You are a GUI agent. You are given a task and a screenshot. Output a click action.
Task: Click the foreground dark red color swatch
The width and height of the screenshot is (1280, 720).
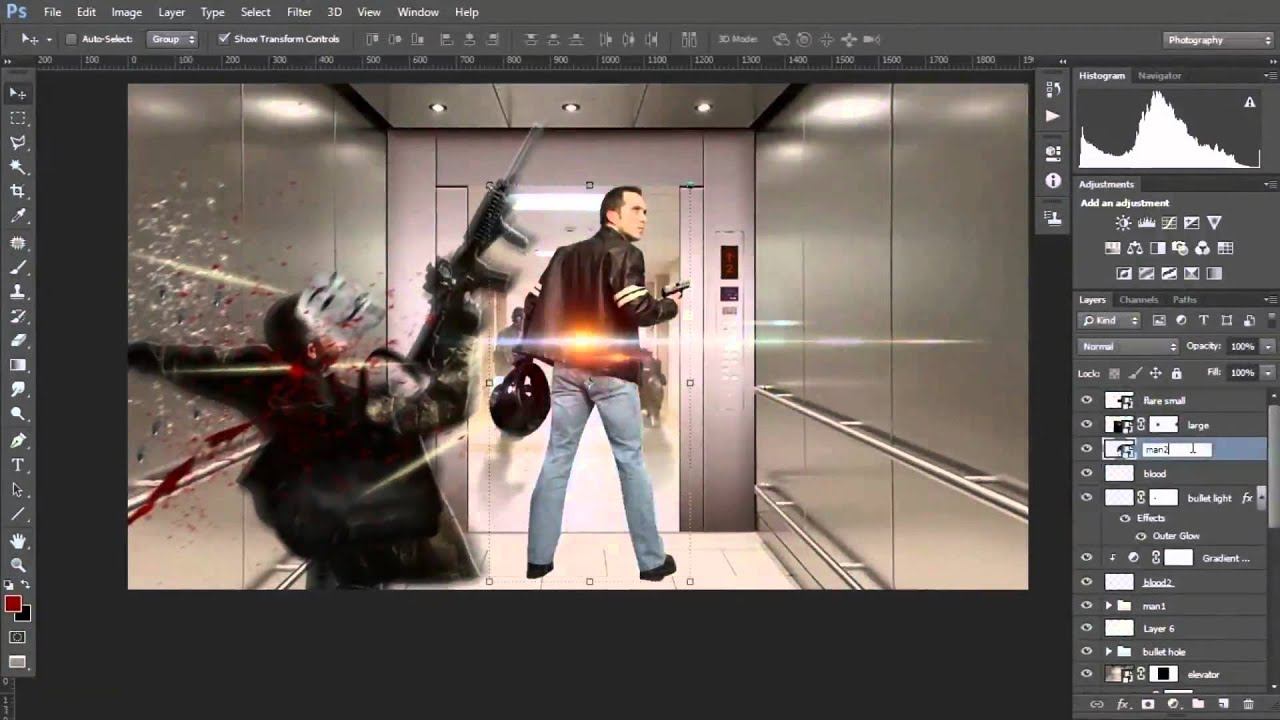(13, 604)
